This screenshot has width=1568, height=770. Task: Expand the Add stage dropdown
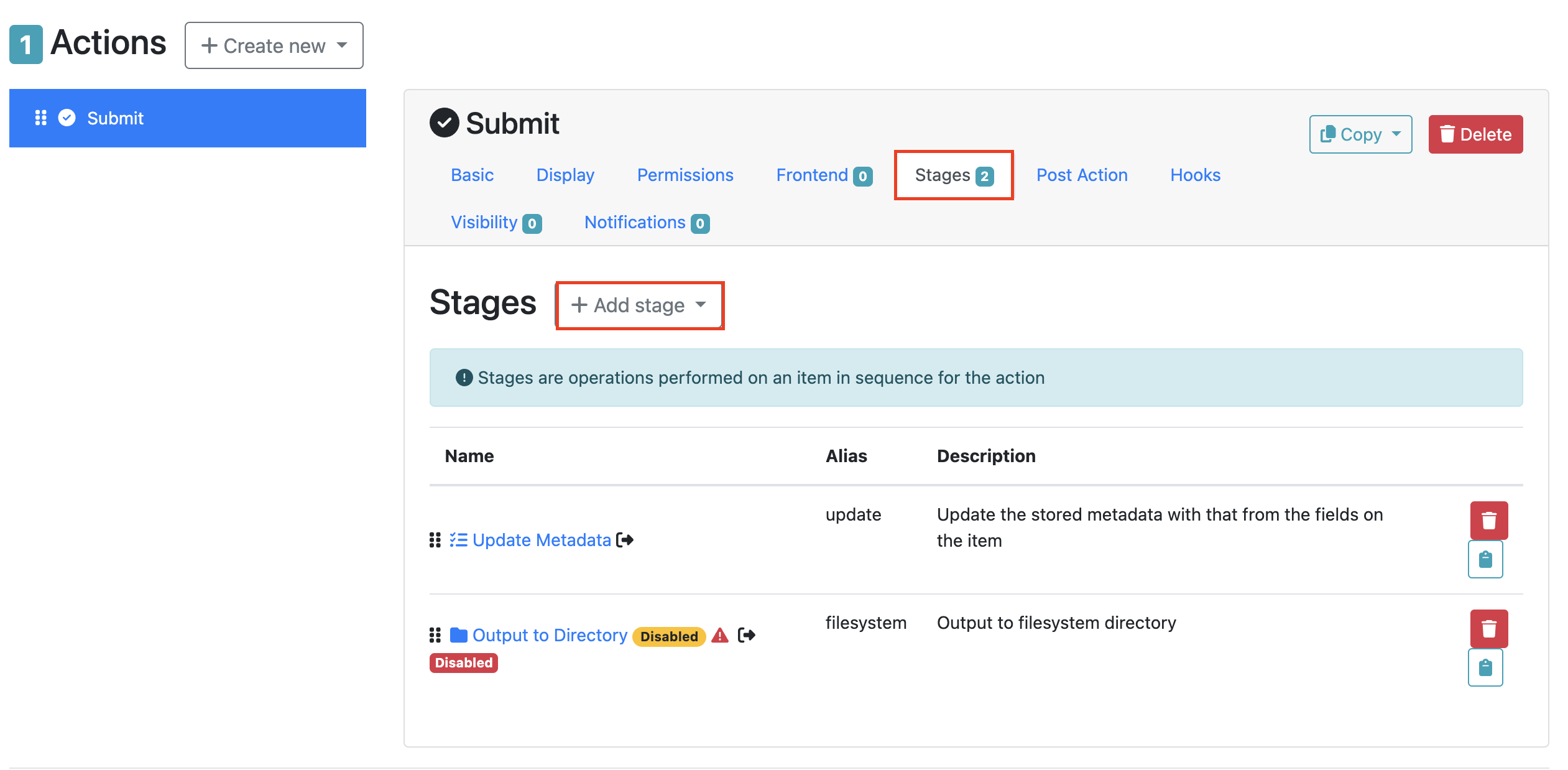click(639, 305)
